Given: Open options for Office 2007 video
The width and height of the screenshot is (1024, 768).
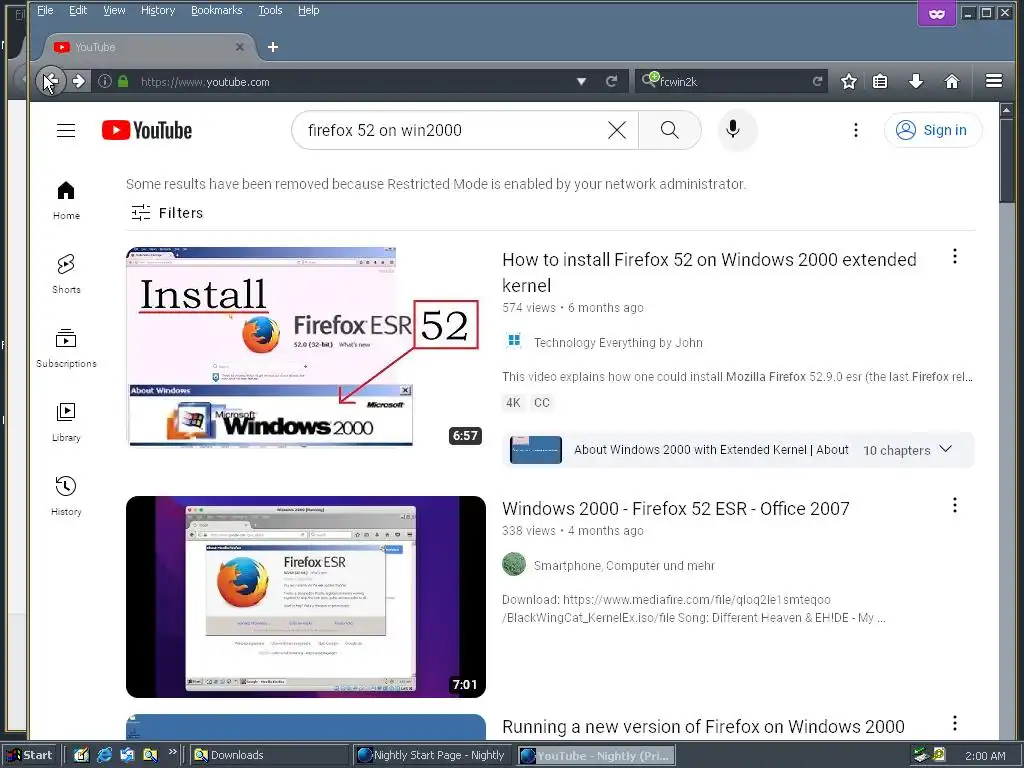Looking at the screenshot, I should (955, 505).
